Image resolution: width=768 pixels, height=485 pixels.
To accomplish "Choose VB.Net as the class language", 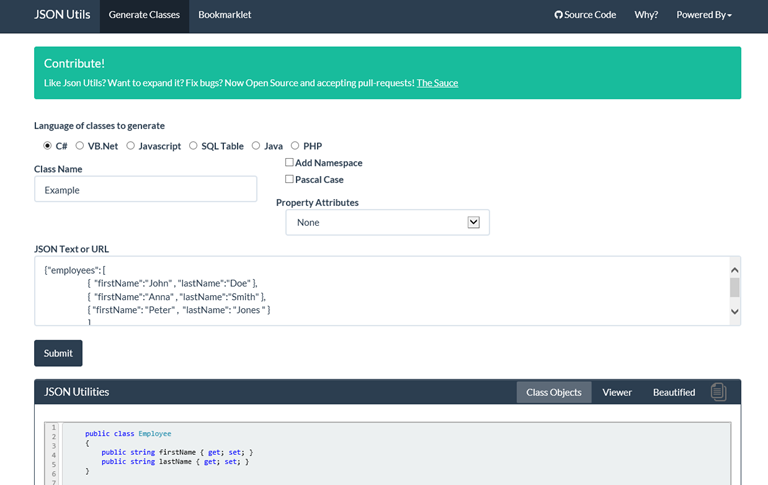I will (79, 146).
